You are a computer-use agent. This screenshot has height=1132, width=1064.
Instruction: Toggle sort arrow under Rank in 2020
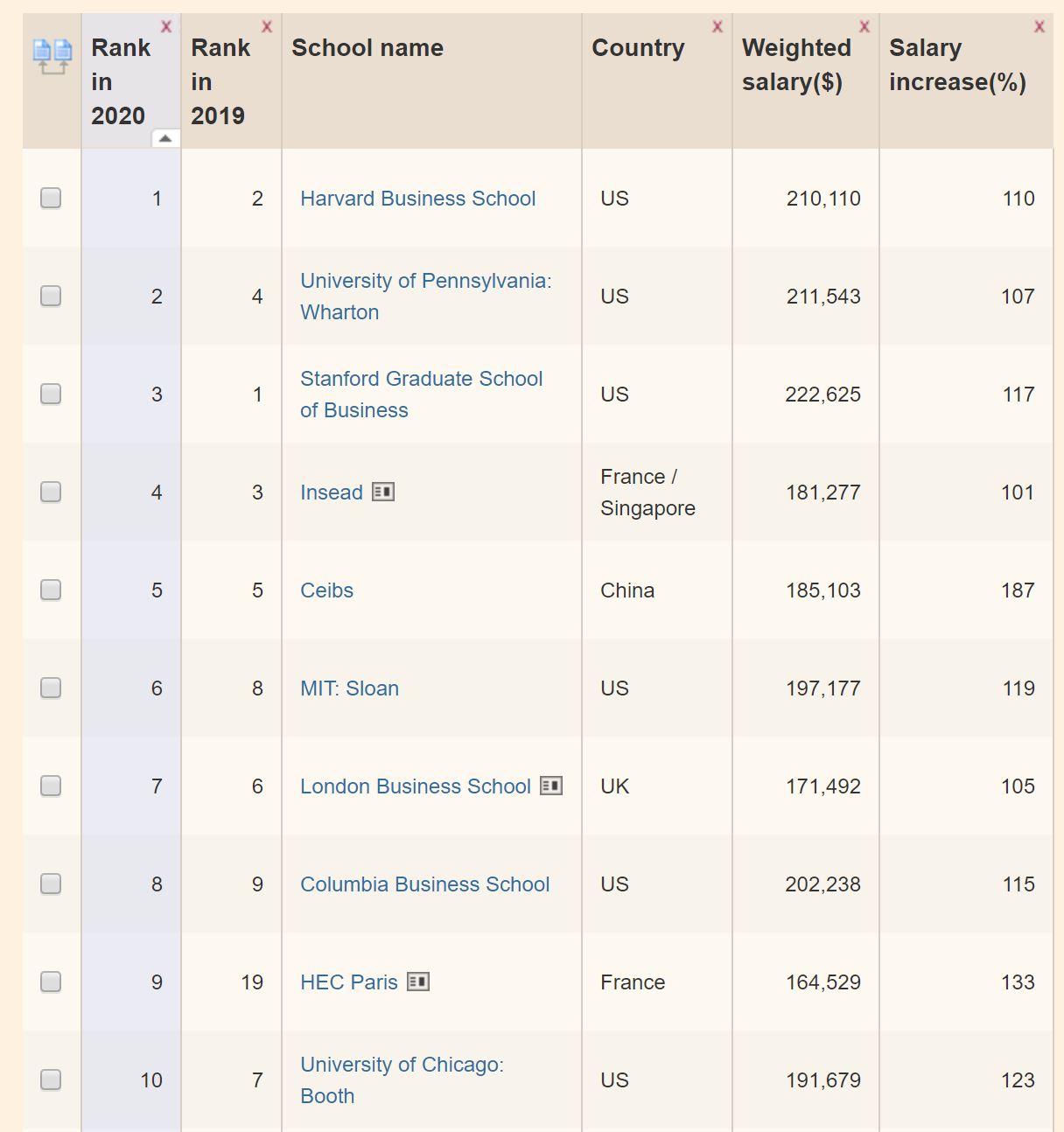pos(165,138)
